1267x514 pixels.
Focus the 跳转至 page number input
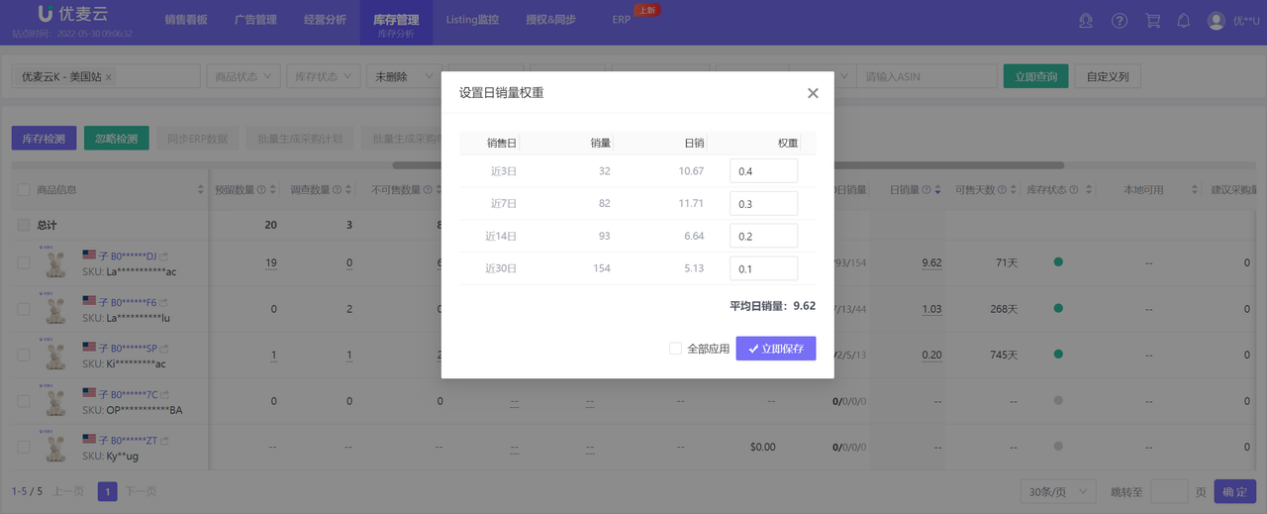(1169, 491)
